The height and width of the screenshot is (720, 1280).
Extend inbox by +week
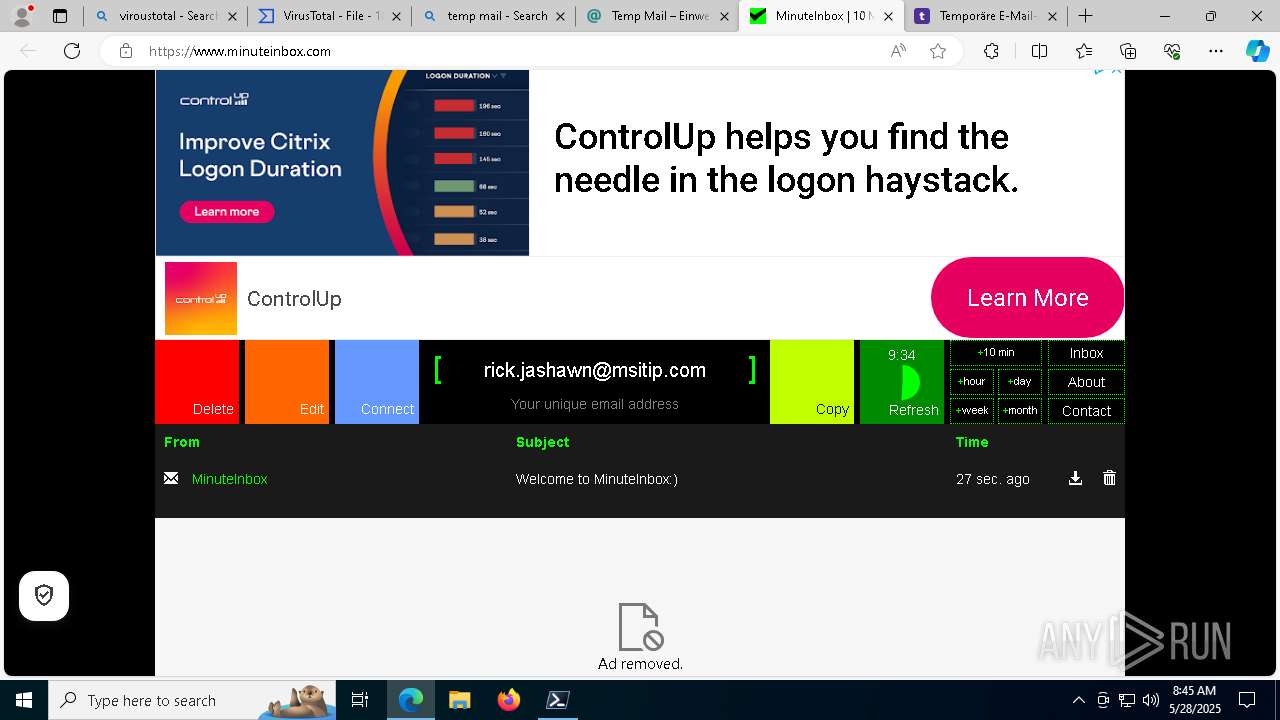[x=972, y=410]
